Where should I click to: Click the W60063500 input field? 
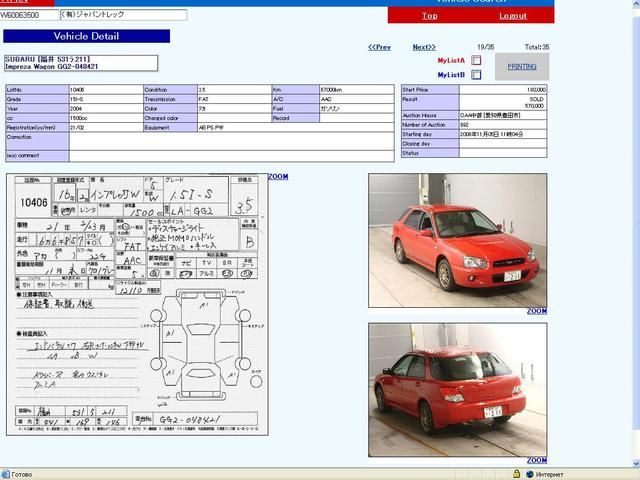tap(29, 15)
